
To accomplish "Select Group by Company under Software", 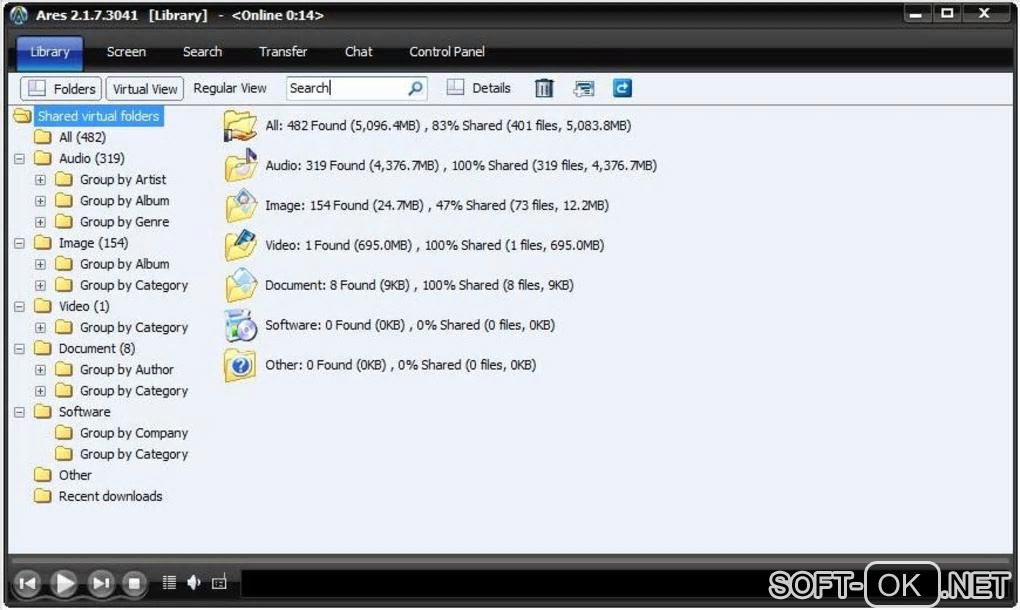I will (x=133, y=433).
